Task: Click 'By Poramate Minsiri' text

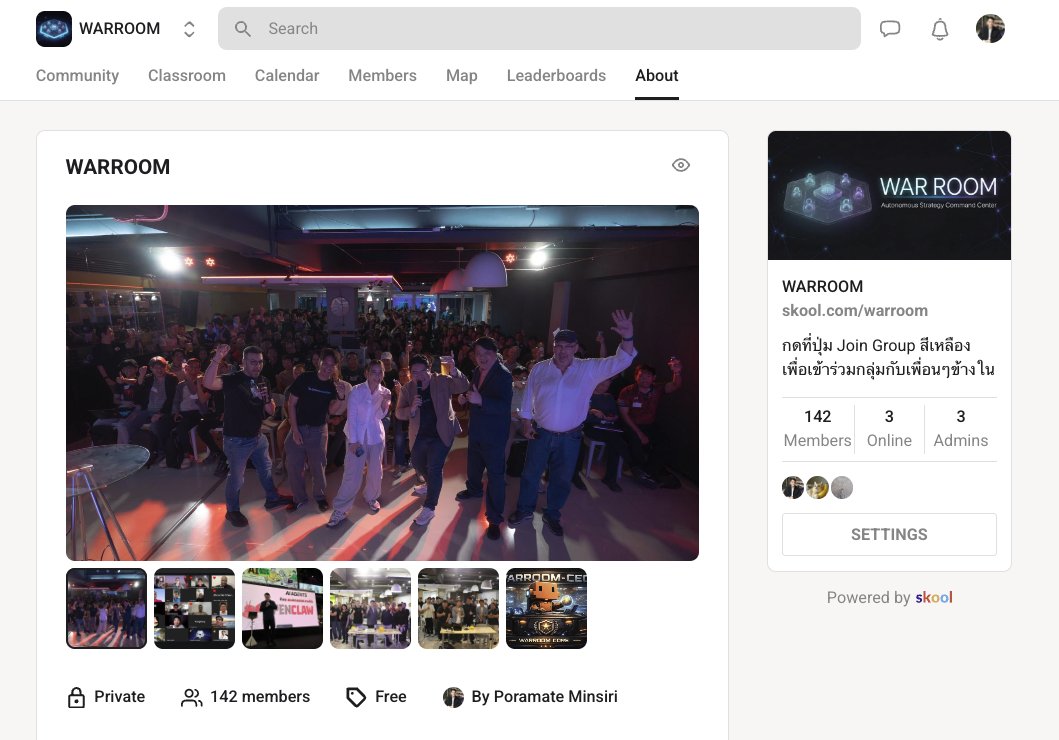Action: pyautogui.click(x=544, y=697)
